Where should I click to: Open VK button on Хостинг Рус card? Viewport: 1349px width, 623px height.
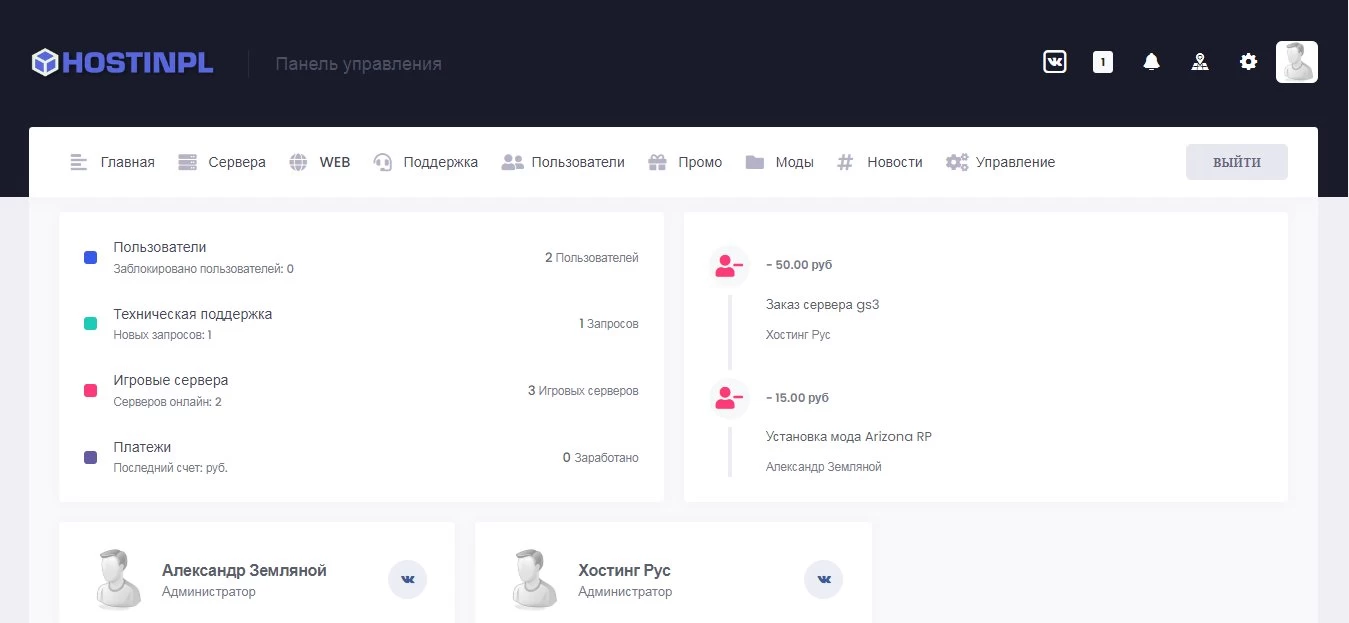tap(824, 579)
